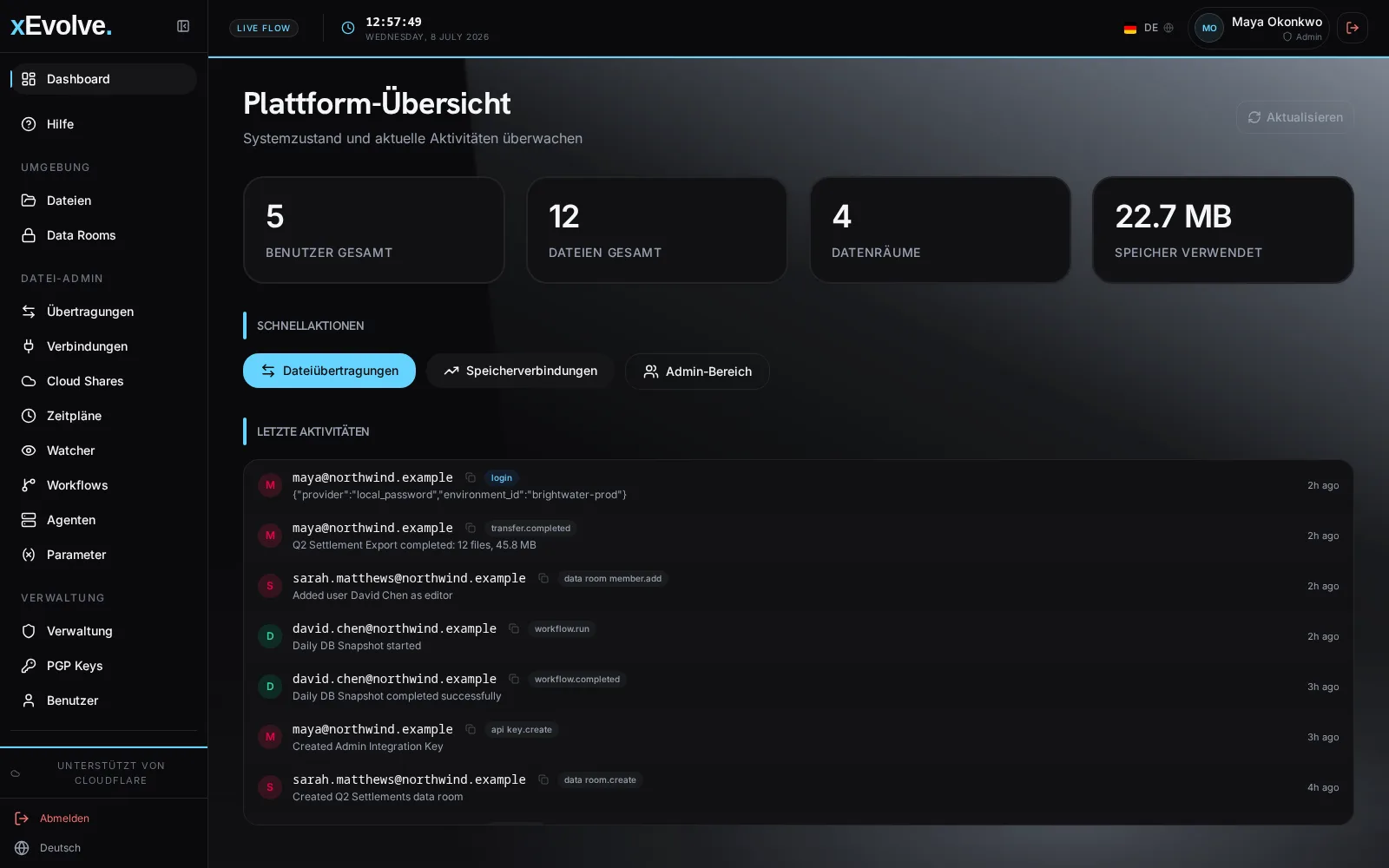Viewport: 1389px width, 868px height.
Task: Click the api key.create tag
Action: pyautogui.click(x=521, y=730)
